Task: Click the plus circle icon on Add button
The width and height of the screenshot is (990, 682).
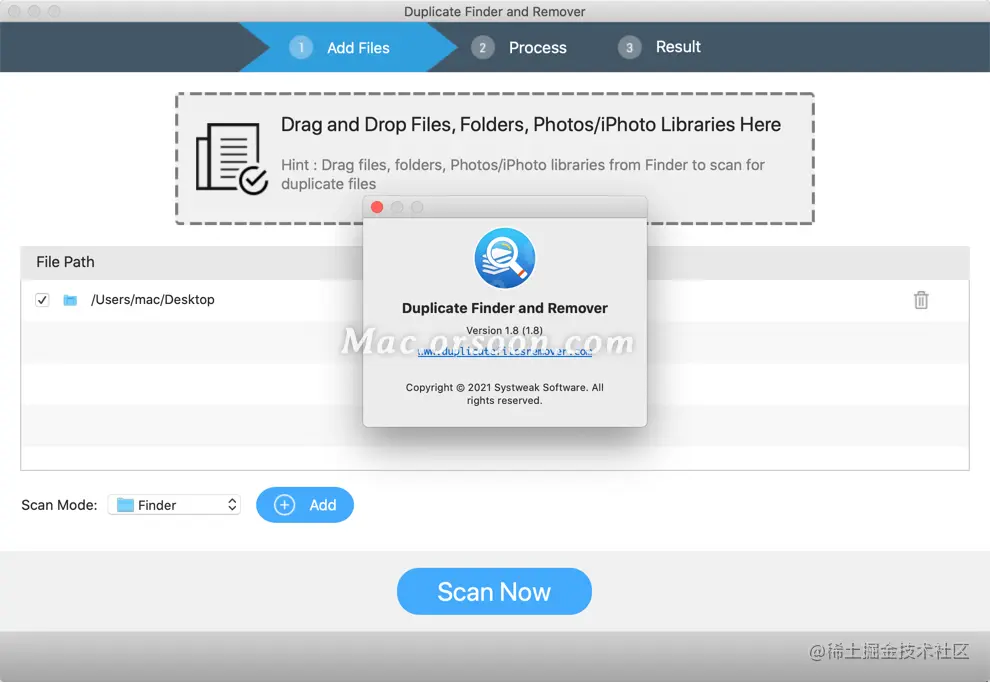Action: coord(284,505)
